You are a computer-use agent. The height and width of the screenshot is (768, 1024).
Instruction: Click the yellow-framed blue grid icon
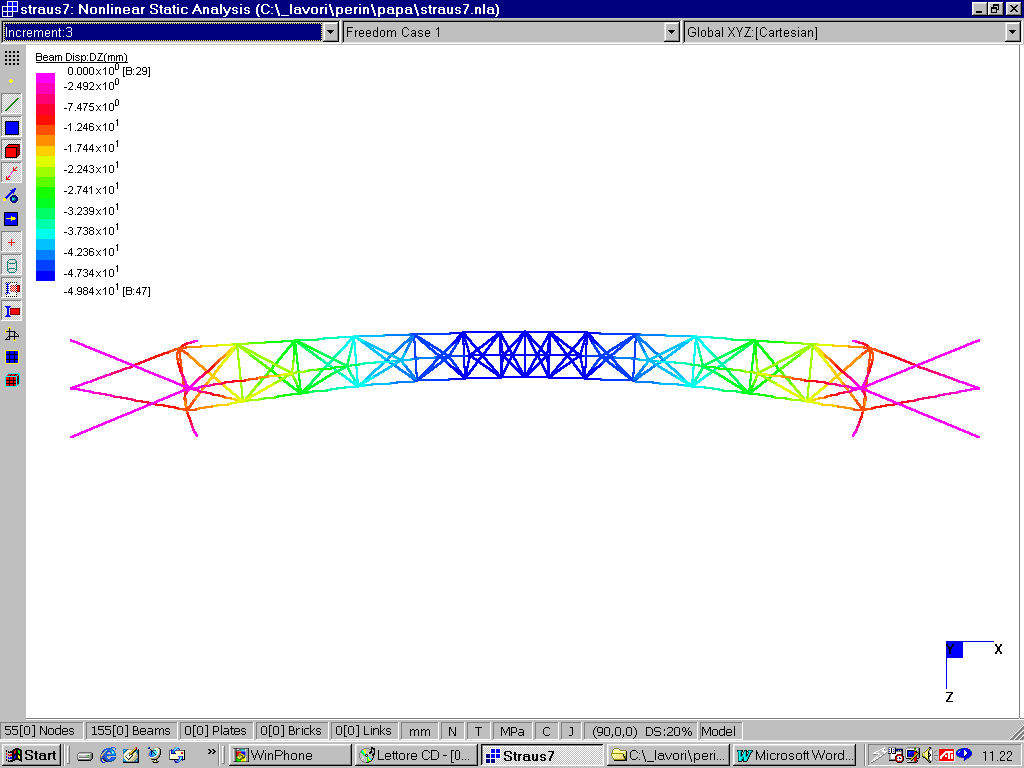click(12, 357)
